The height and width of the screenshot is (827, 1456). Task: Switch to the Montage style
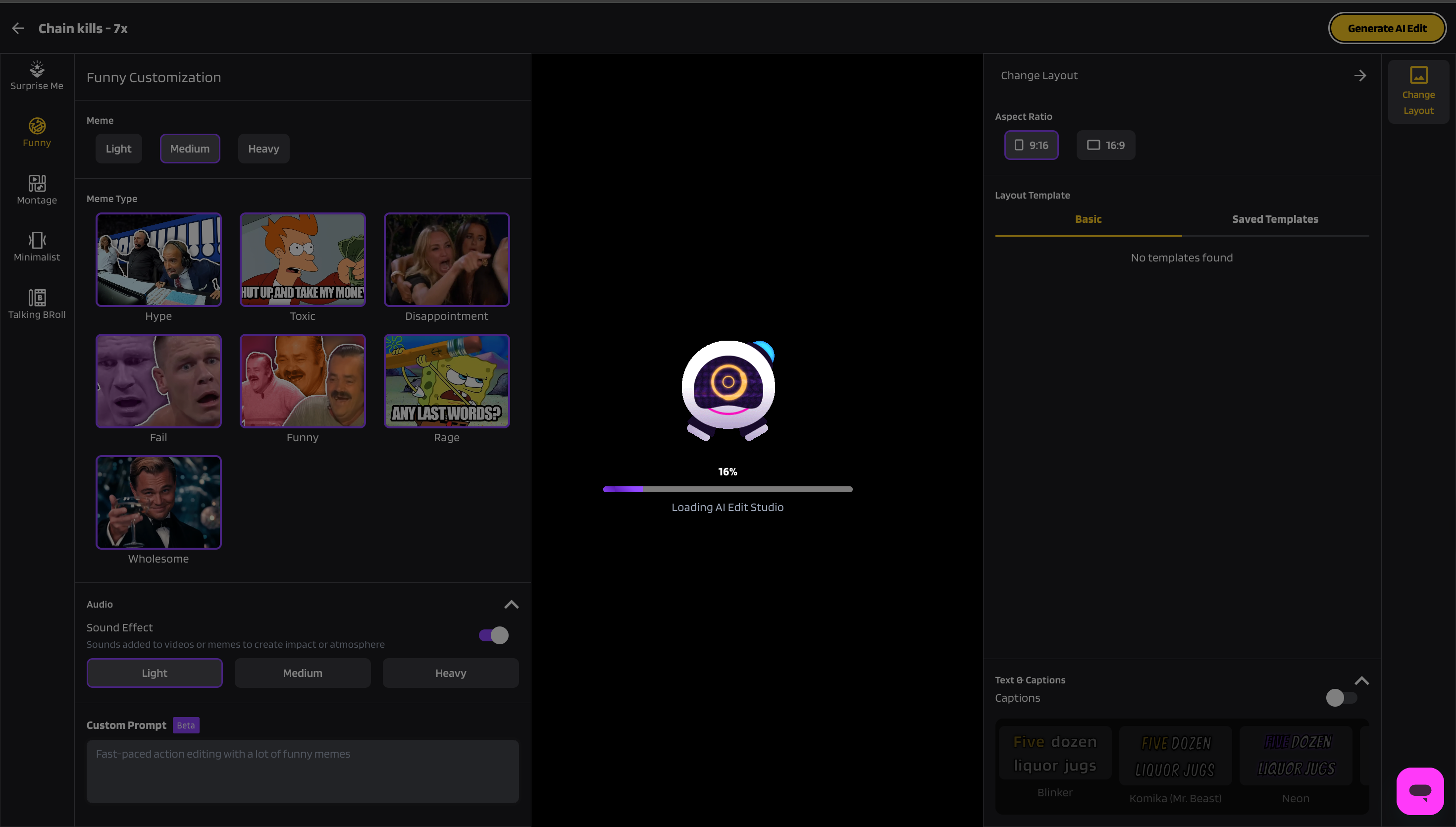(37, 190)
